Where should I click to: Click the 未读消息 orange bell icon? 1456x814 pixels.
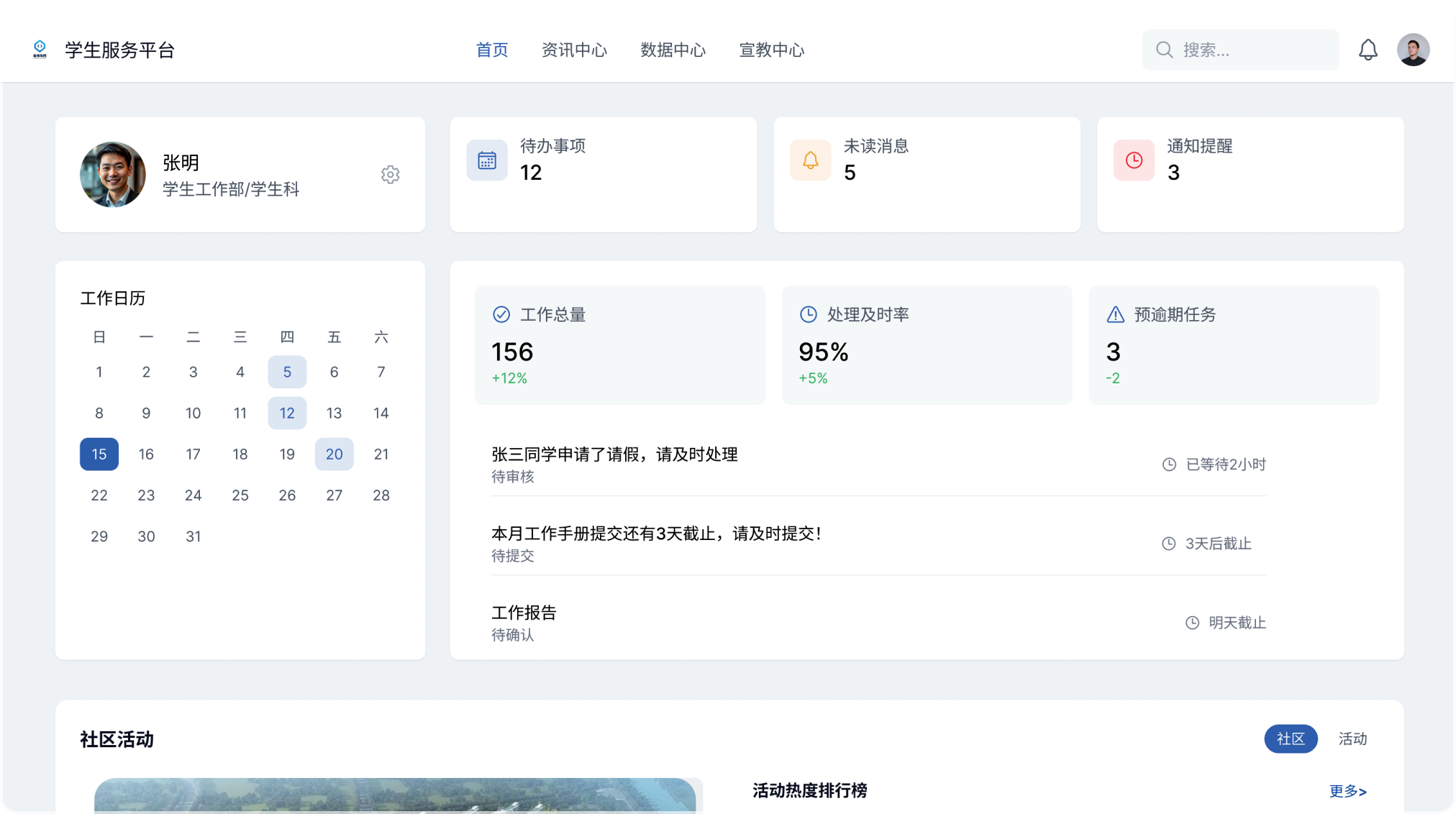pyautogui.click(x=810, y=160)
